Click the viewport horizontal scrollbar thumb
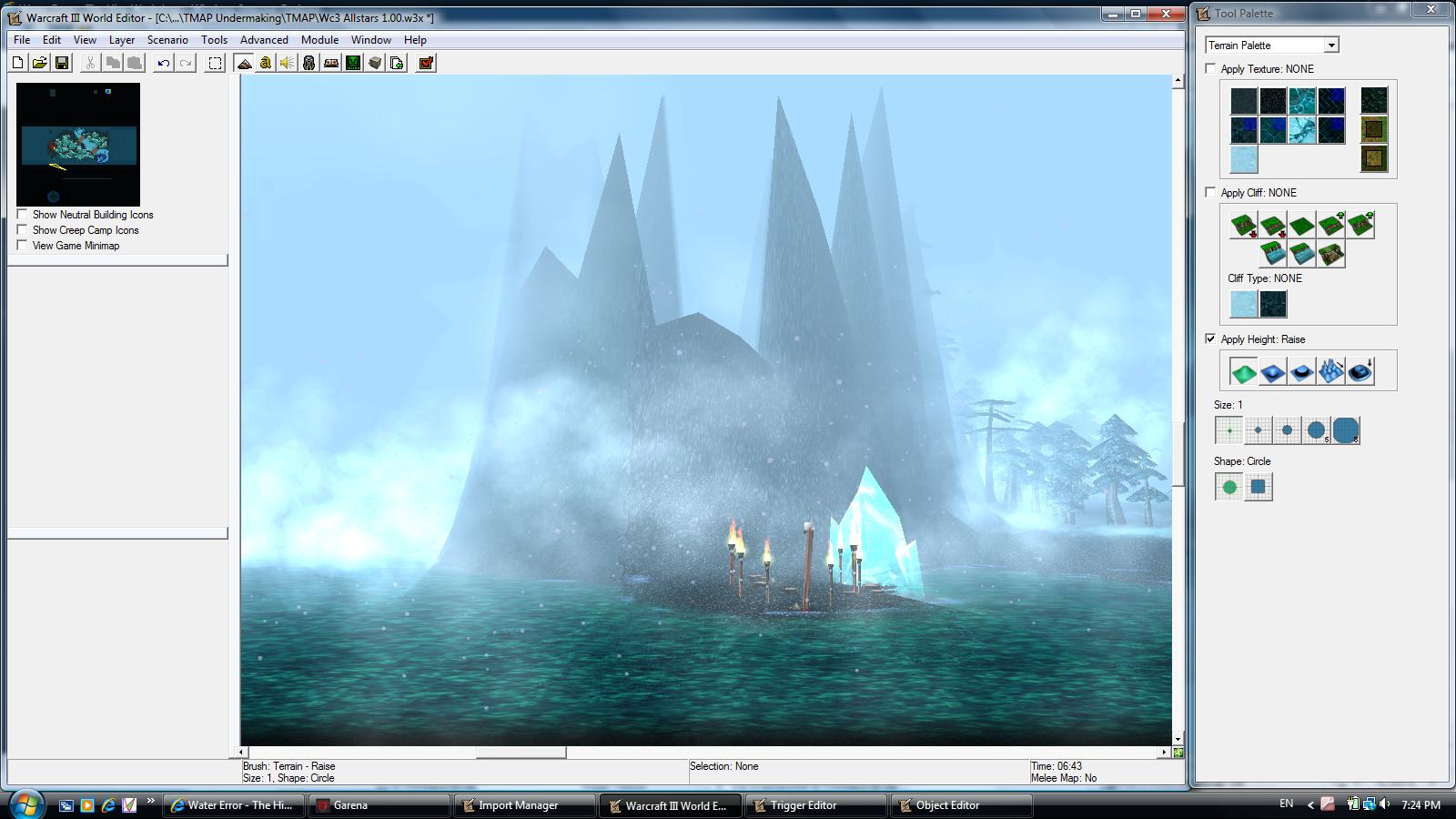 (x=521, y=753)
